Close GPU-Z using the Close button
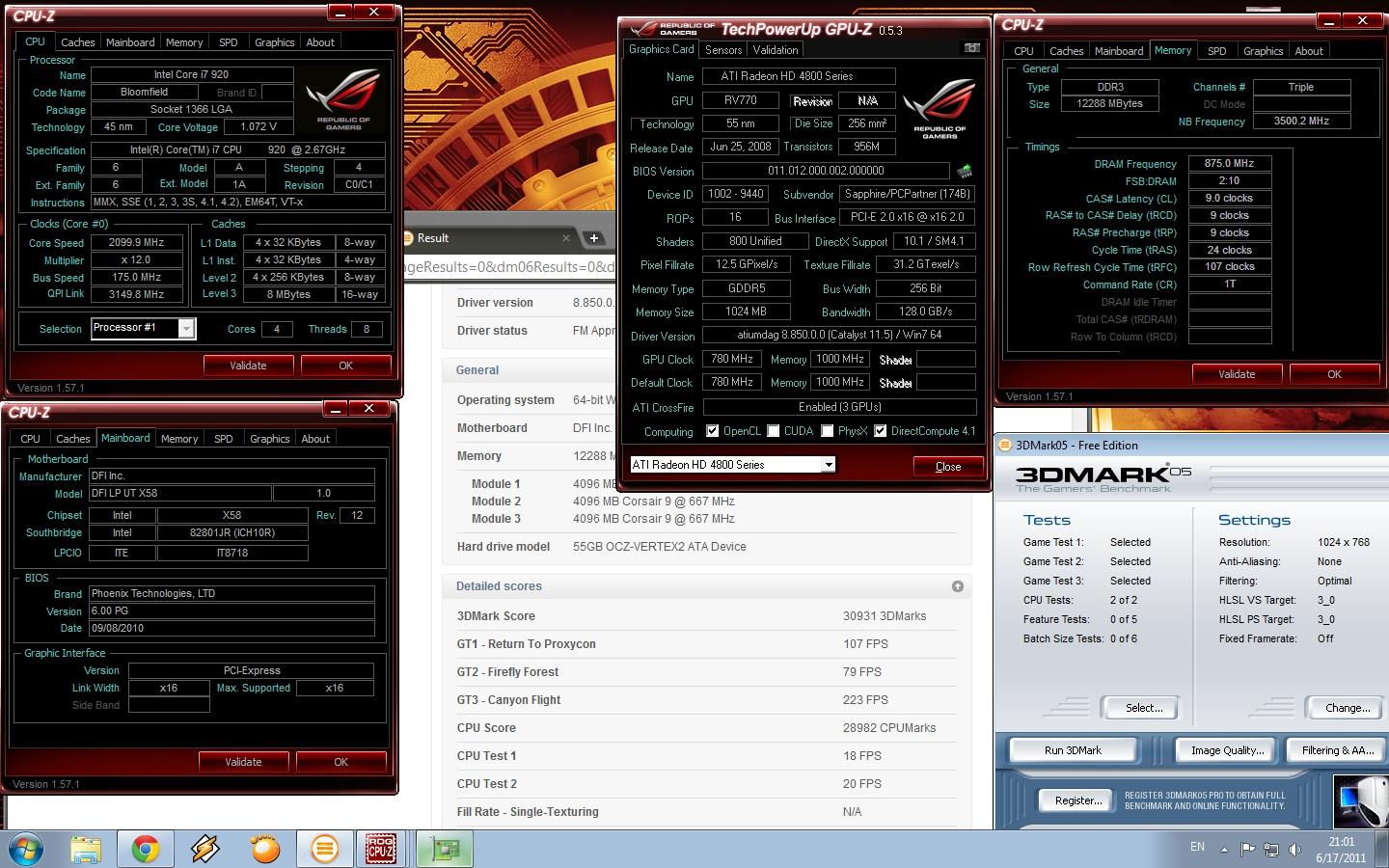Screen dimensions: 1389x868 948,466
